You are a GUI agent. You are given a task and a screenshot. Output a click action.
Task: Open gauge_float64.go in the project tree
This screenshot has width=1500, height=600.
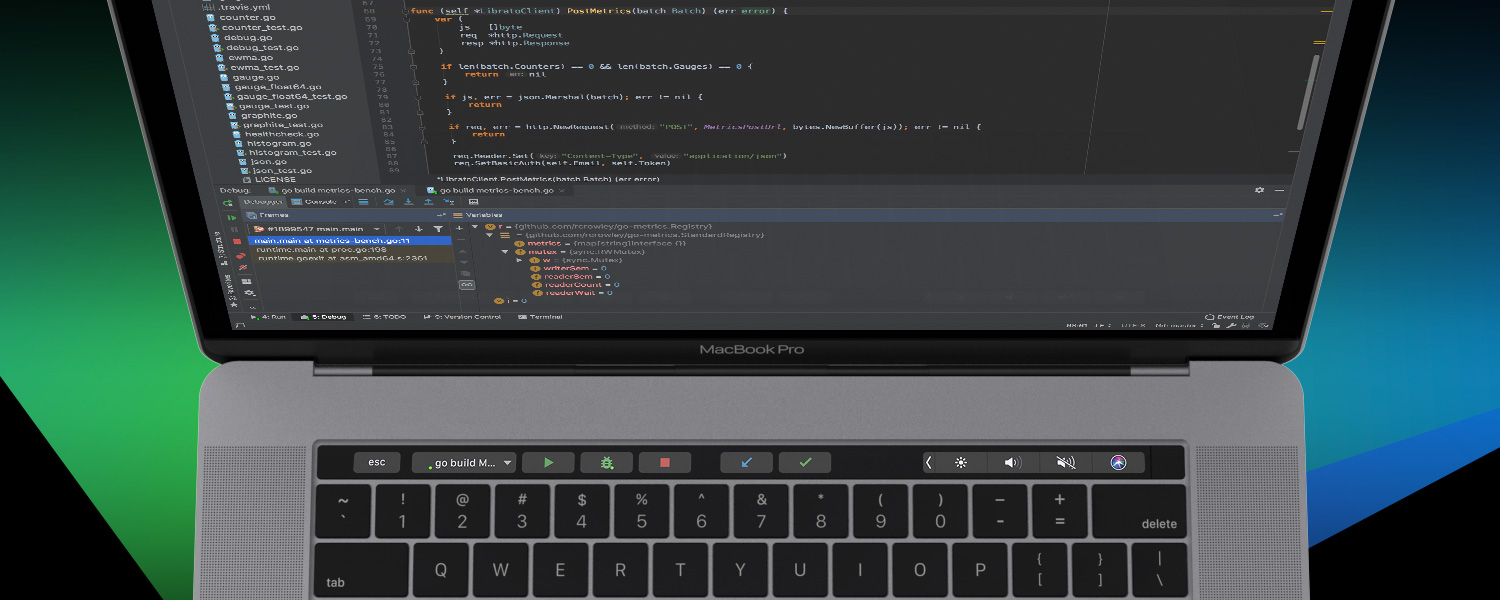coord(272,87)
